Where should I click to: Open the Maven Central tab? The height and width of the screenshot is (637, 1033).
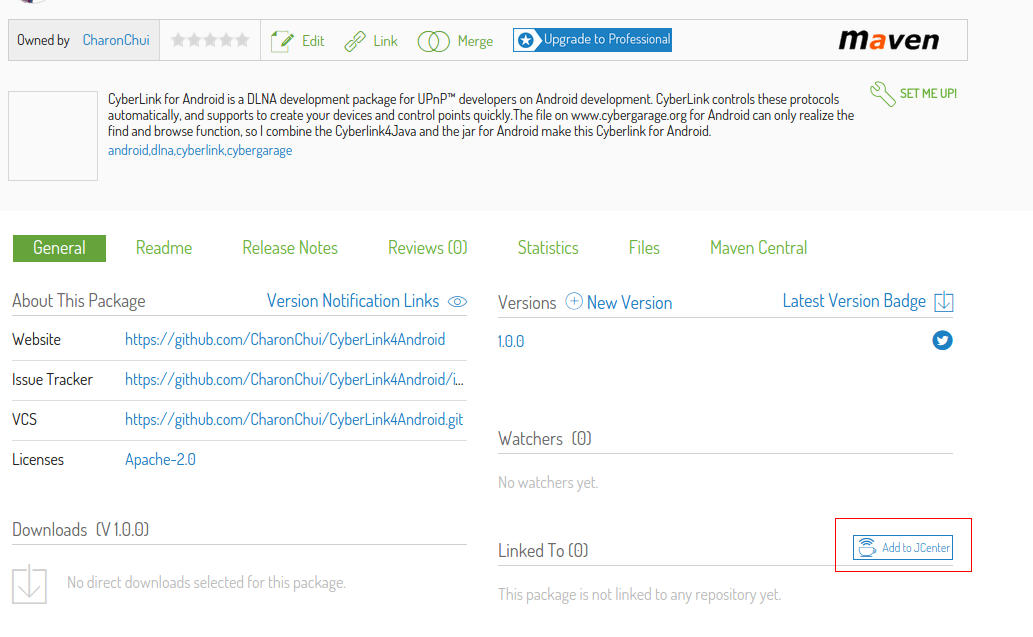pyautogui.click(x=758, y=248)
